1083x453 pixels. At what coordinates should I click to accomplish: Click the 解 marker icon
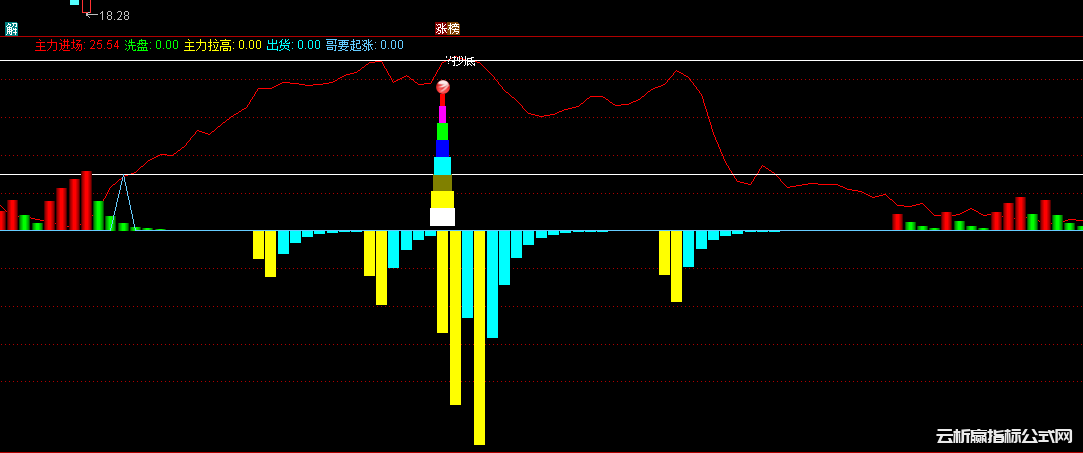pyautogui.click(x=11, y=29)
